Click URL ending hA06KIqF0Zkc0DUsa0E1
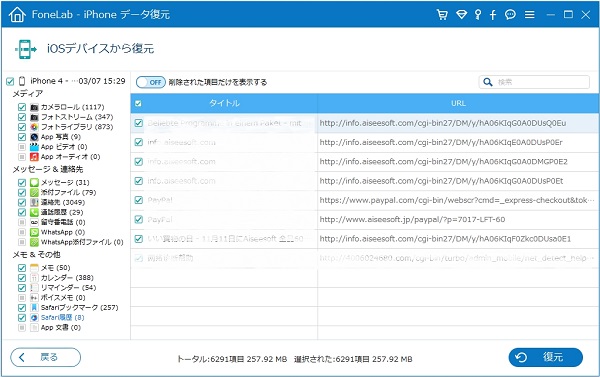The image size is (600, 377). (x=445, y=239)
